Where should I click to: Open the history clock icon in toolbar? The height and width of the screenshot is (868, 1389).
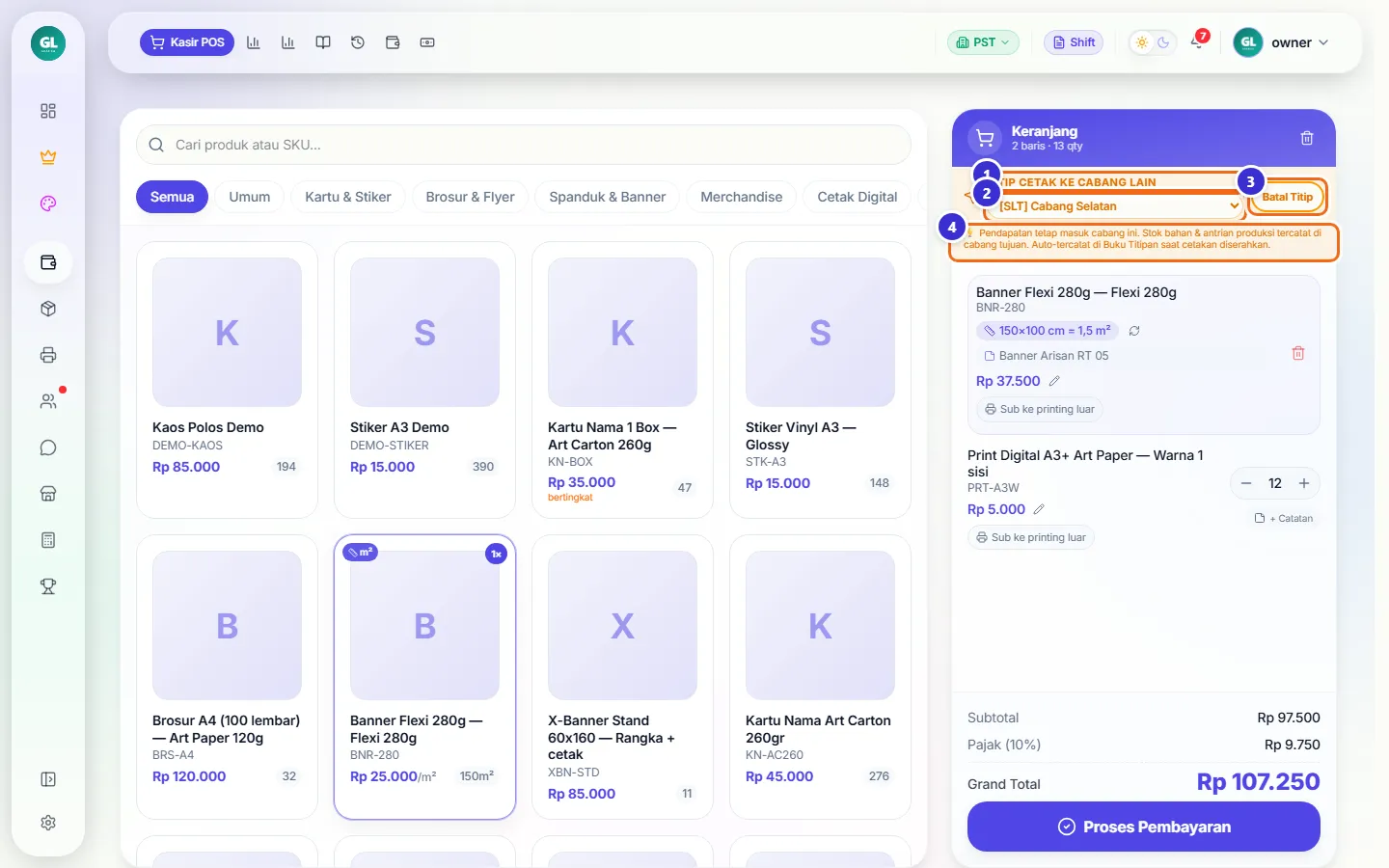pos(358,42)
